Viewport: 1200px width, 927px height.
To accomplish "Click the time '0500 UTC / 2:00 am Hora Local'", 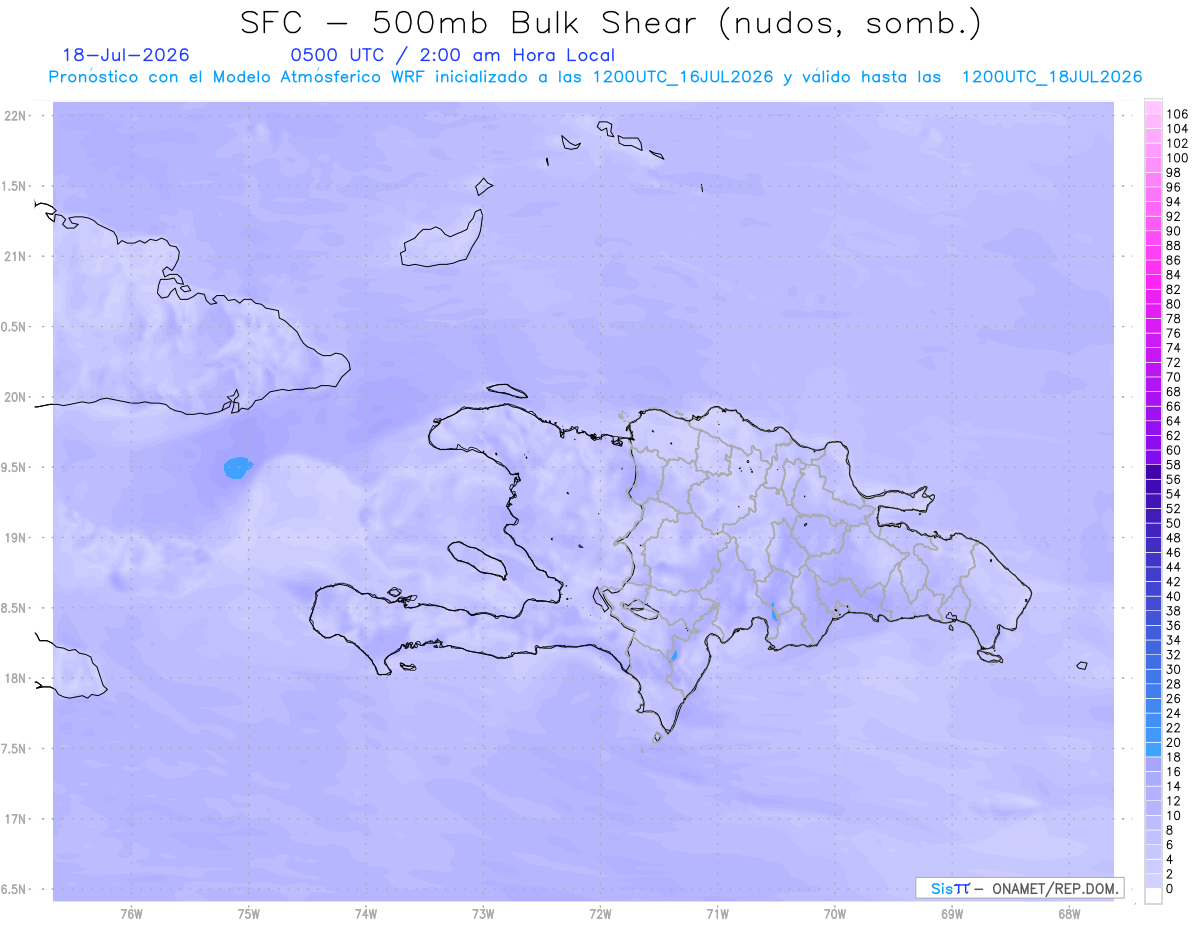I will coord(452,56).
